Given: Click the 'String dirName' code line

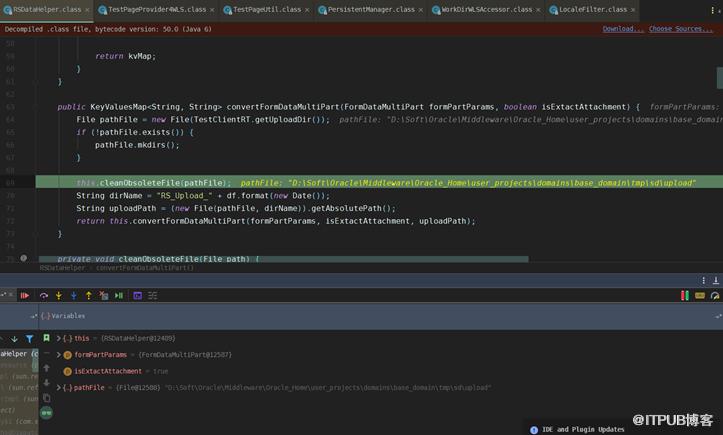Looking at the screenshot, I should (x=203, y=196).
